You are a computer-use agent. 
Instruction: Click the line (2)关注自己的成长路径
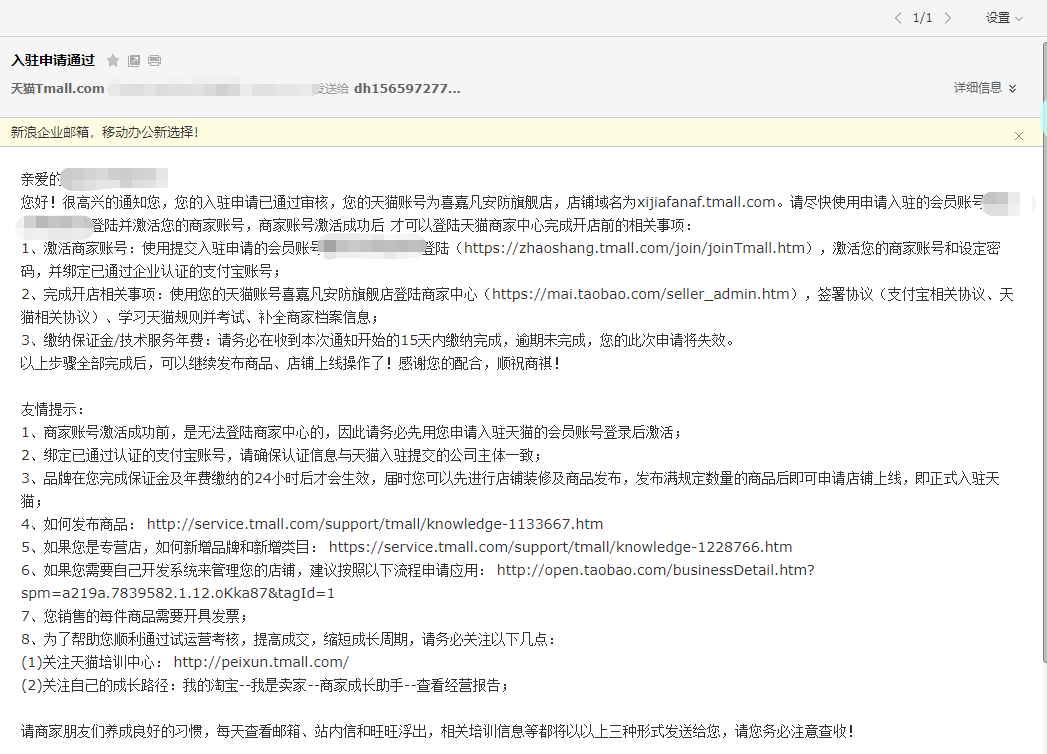[x=264, y=685]
